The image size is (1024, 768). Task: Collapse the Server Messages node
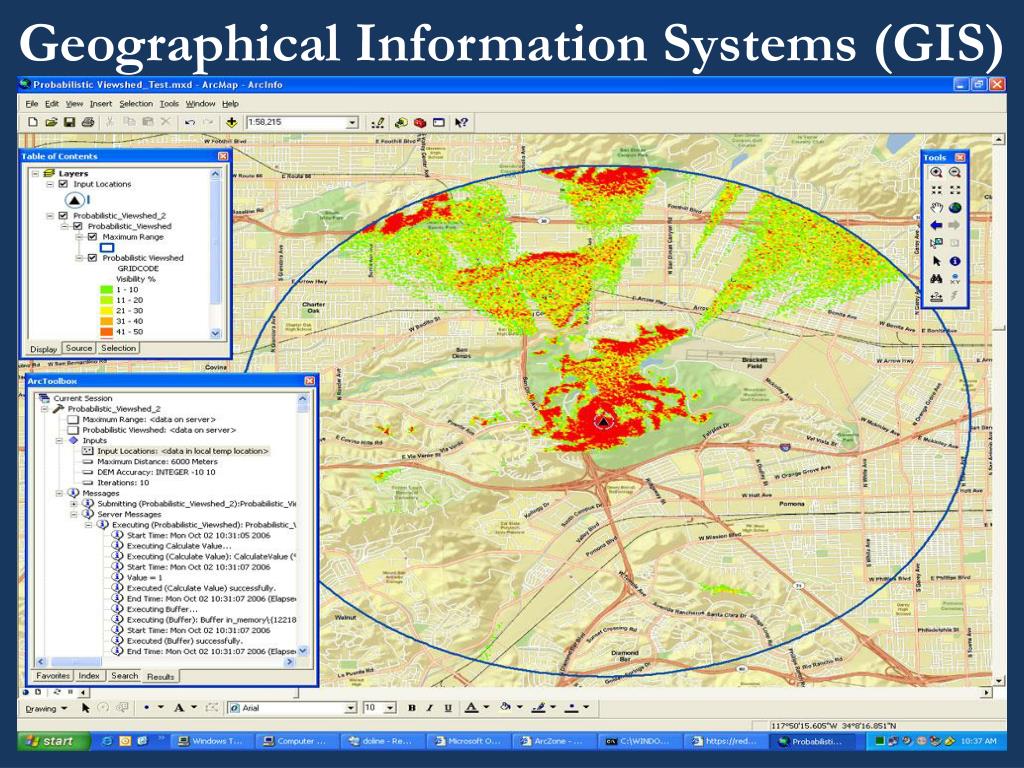[x=74, y=515]
